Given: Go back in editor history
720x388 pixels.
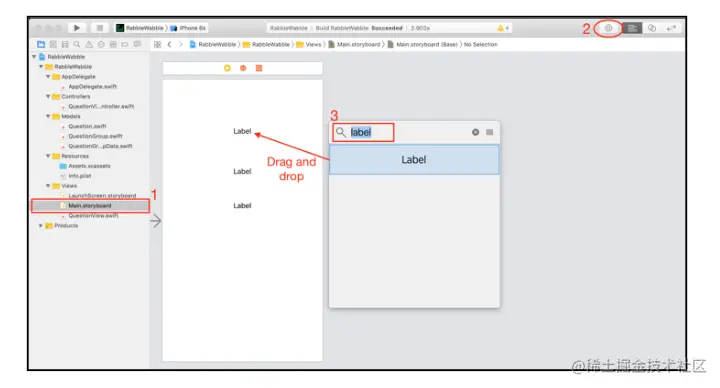Looking at the screenshot, I should pyautogui.click(x=169, y=45).
